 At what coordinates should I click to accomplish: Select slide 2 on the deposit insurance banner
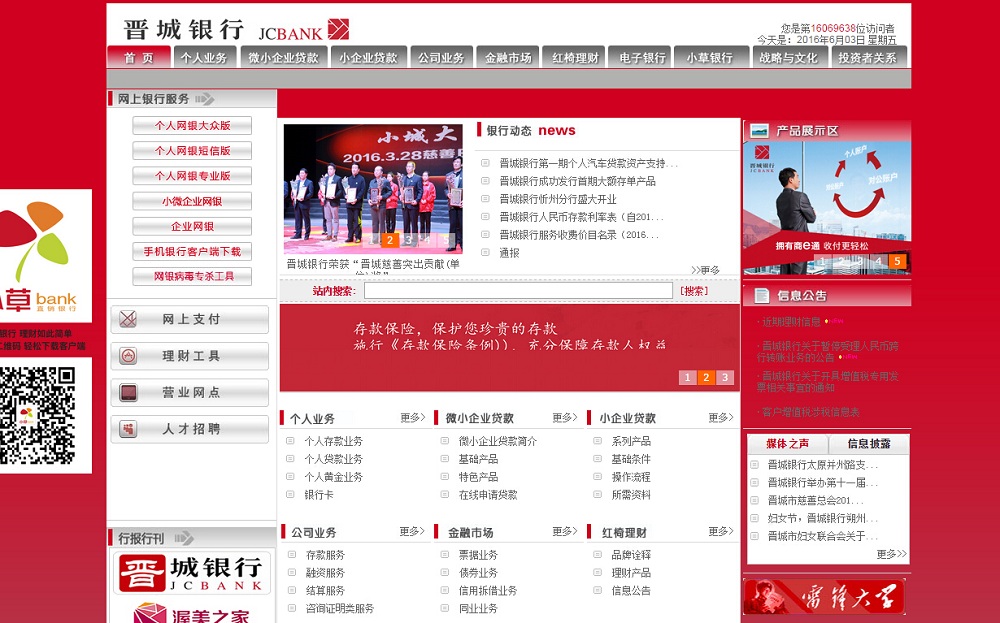[705, 377]
